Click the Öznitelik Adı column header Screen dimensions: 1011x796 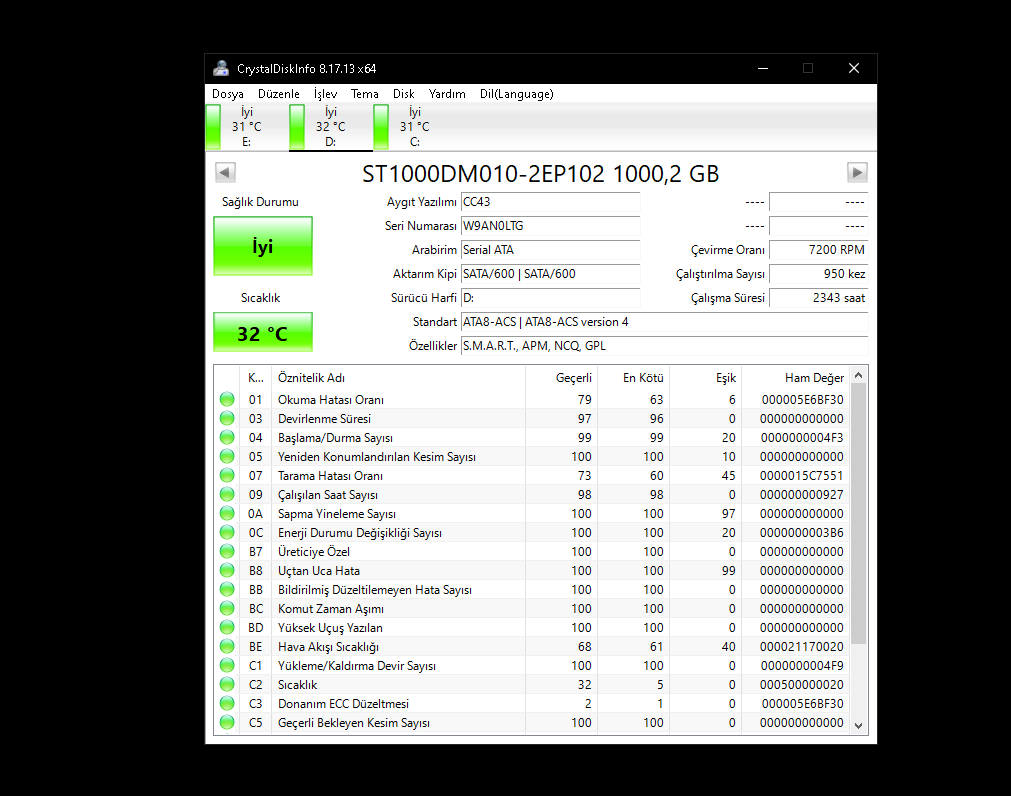coord(398,378)
